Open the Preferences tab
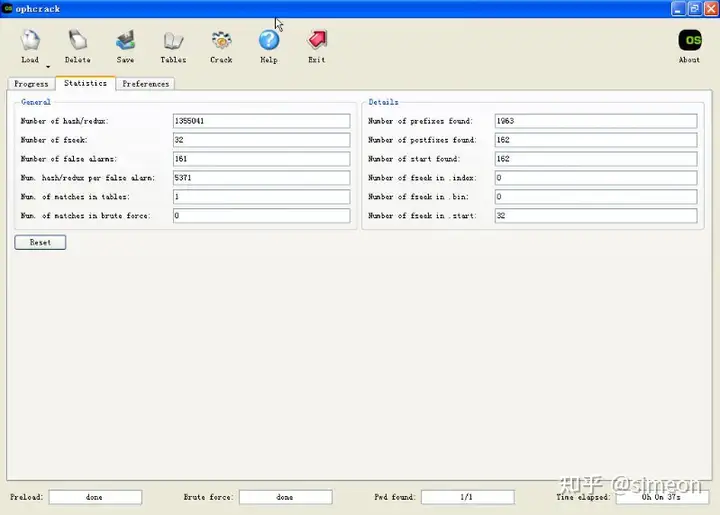This screenshot has height=515, width=720. click(146, 84)
